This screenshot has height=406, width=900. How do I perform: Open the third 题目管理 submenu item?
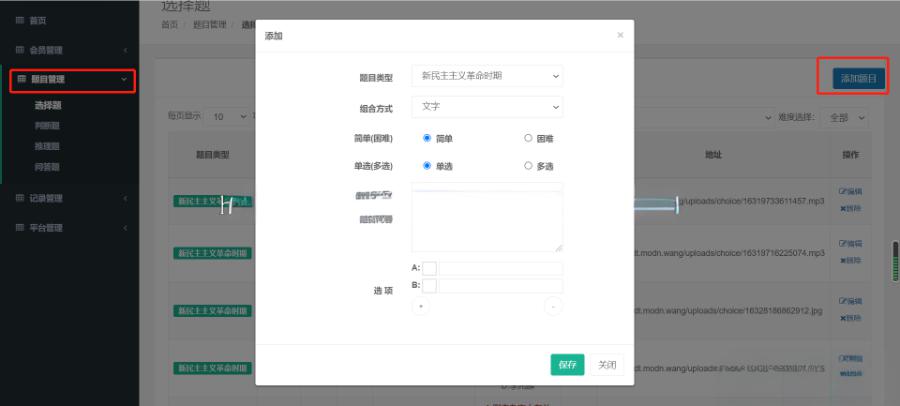tap(48, 146)
